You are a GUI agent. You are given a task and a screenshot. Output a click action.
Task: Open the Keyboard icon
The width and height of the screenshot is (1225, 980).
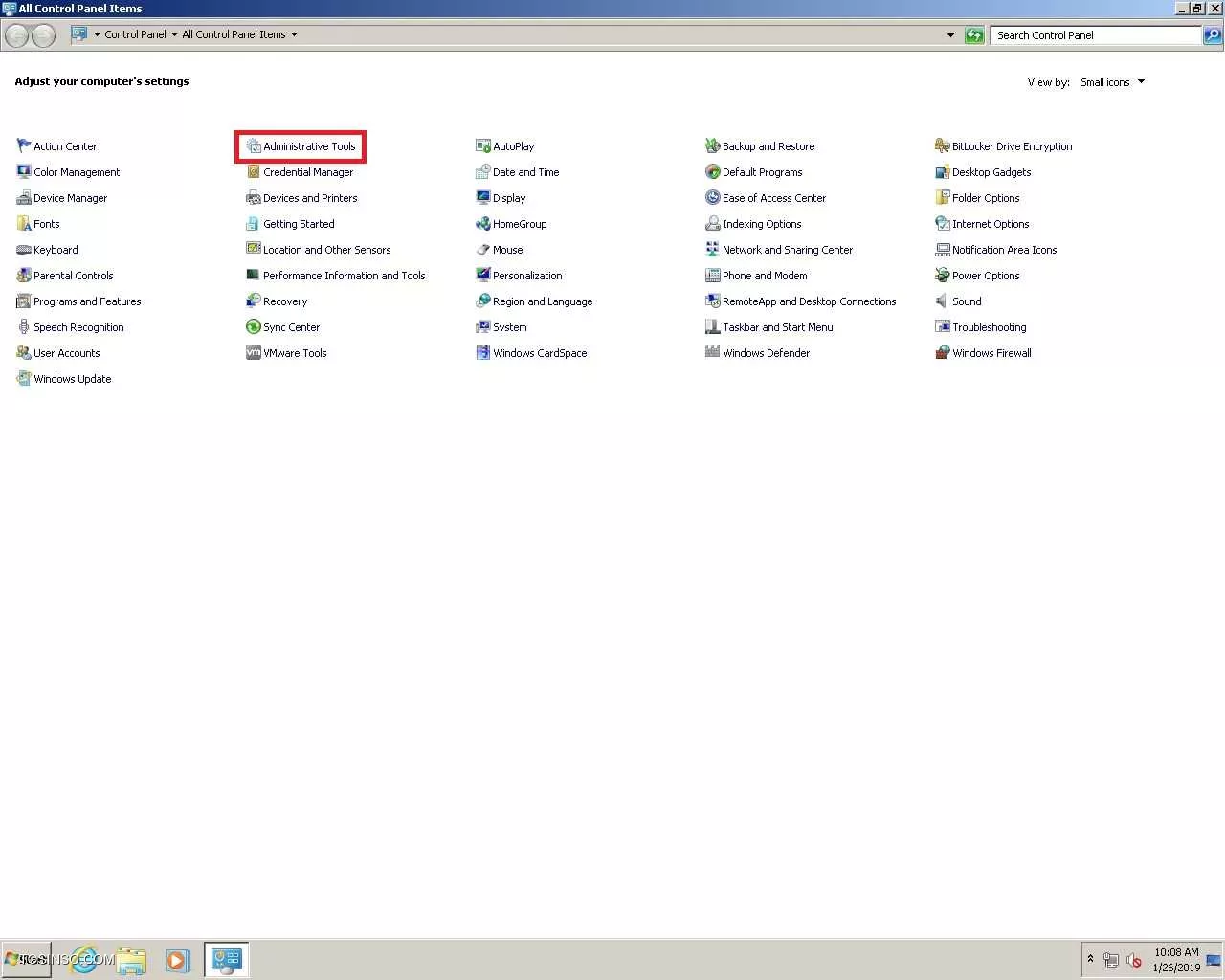(24, 249)
